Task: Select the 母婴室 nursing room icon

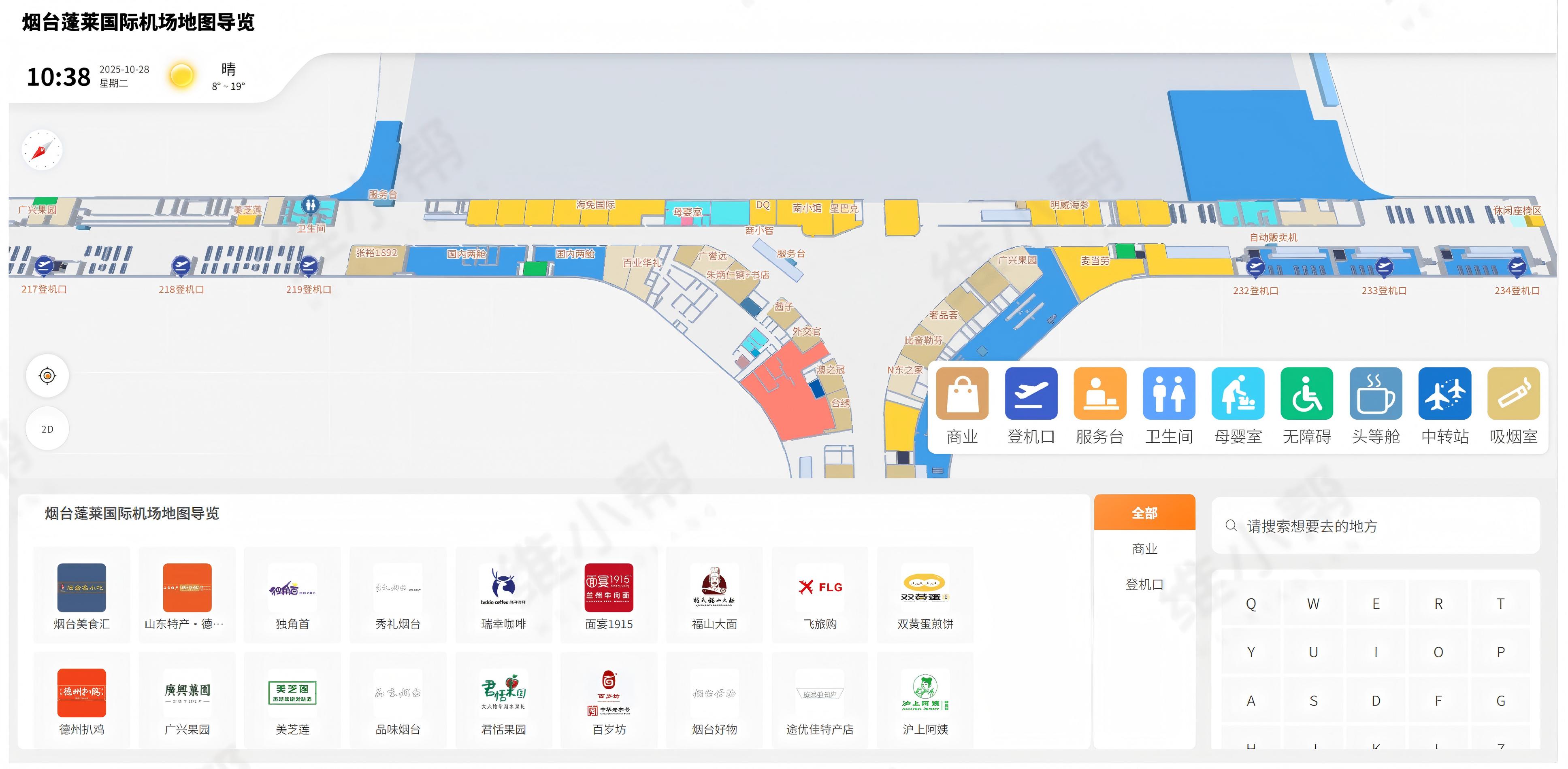Action: pyautogui.click(x=1238, y=394)
